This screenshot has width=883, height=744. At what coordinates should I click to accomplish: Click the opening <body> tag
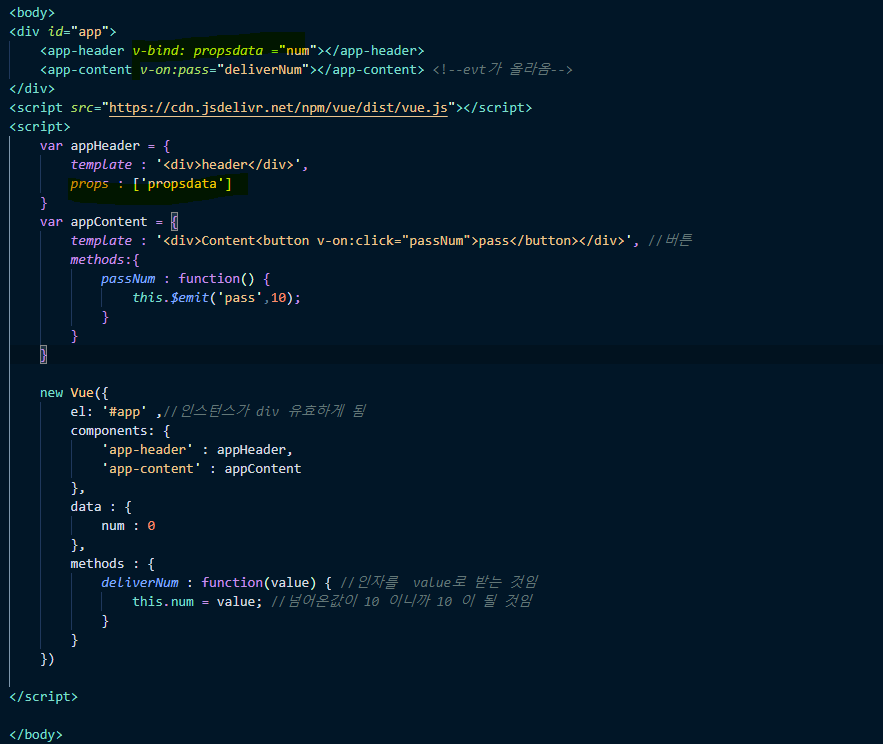pyautogui.click(x=32, y=12)
